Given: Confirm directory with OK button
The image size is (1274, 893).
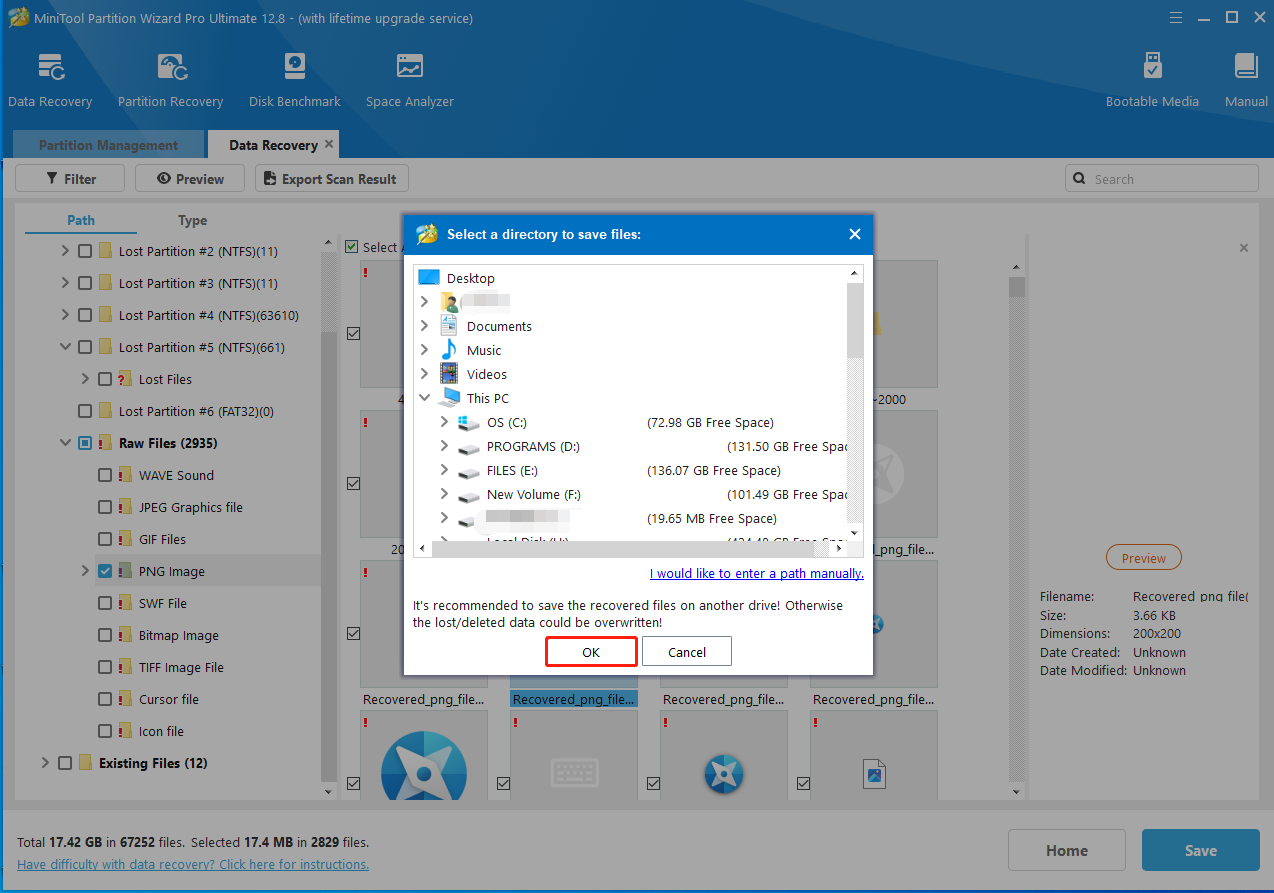Looking at the screenshot, I should pyautogui.click(x=591, y=652).
